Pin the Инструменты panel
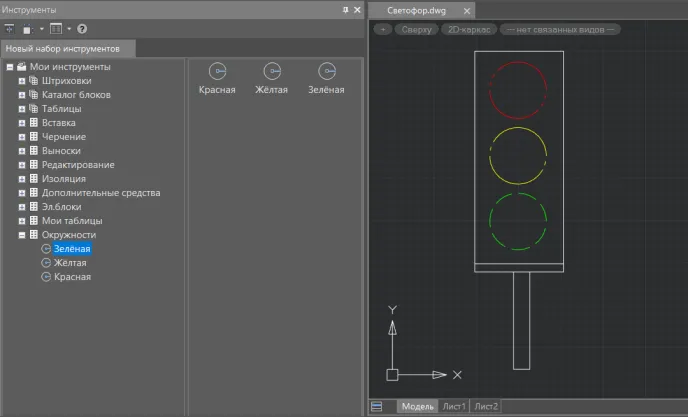The height and width of the screenshot is (417, 688). pos(346,9)
